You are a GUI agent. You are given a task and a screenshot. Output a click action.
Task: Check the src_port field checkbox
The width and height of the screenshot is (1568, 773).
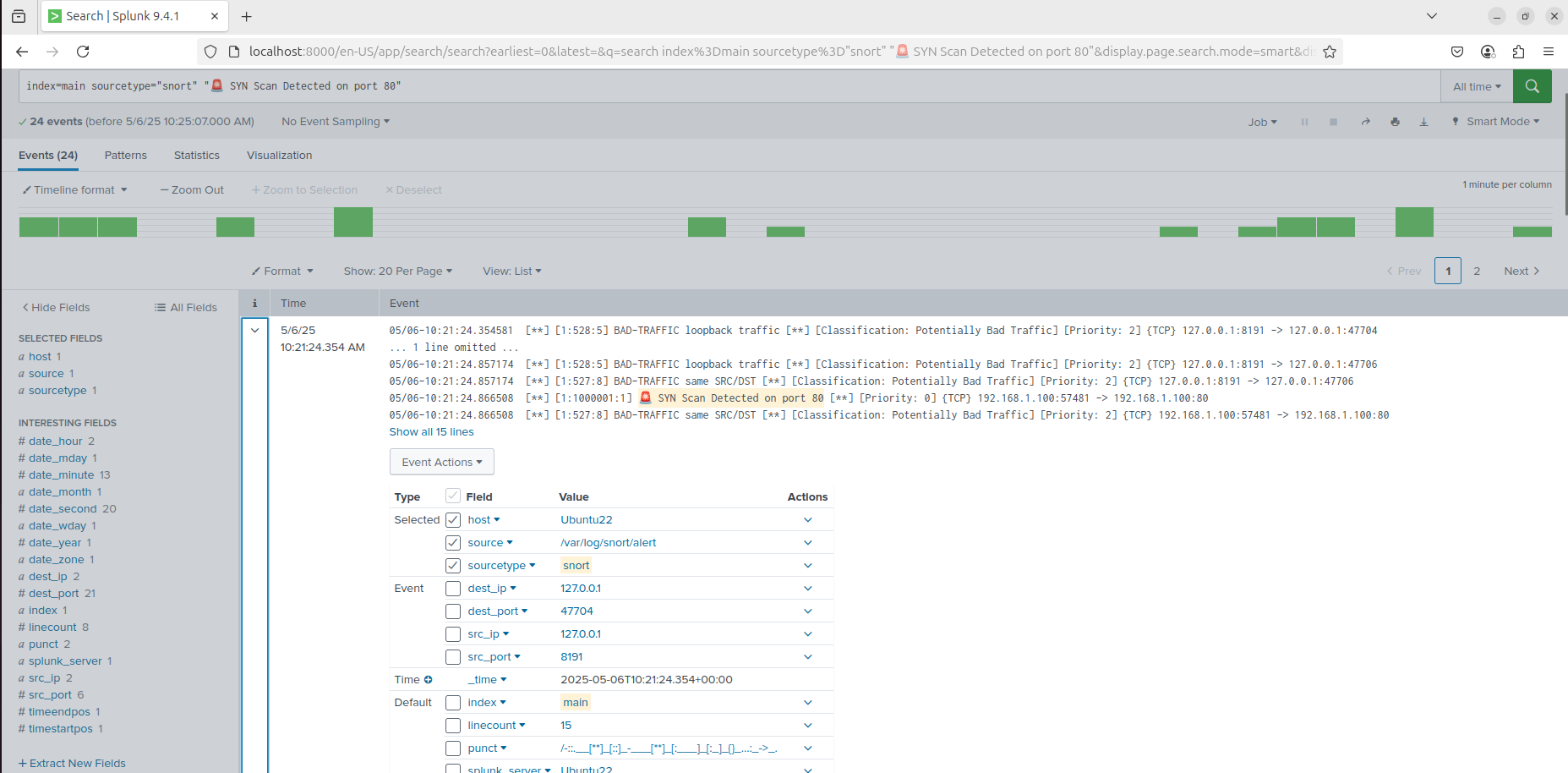(453, 657)
